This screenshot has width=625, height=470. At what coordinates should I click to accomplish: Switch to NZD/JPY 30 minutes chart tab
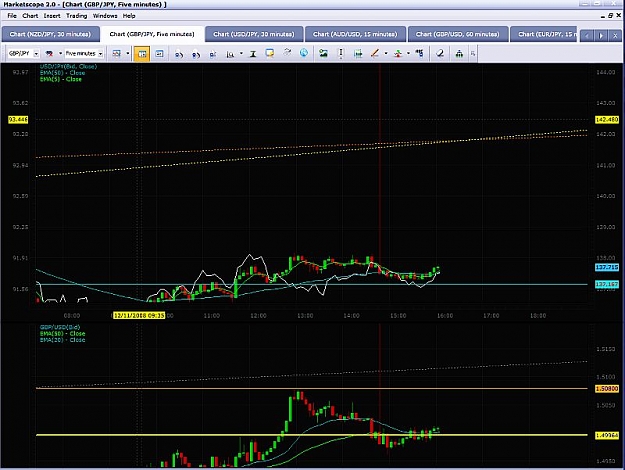pyautogui.click(x=50, y=34)
